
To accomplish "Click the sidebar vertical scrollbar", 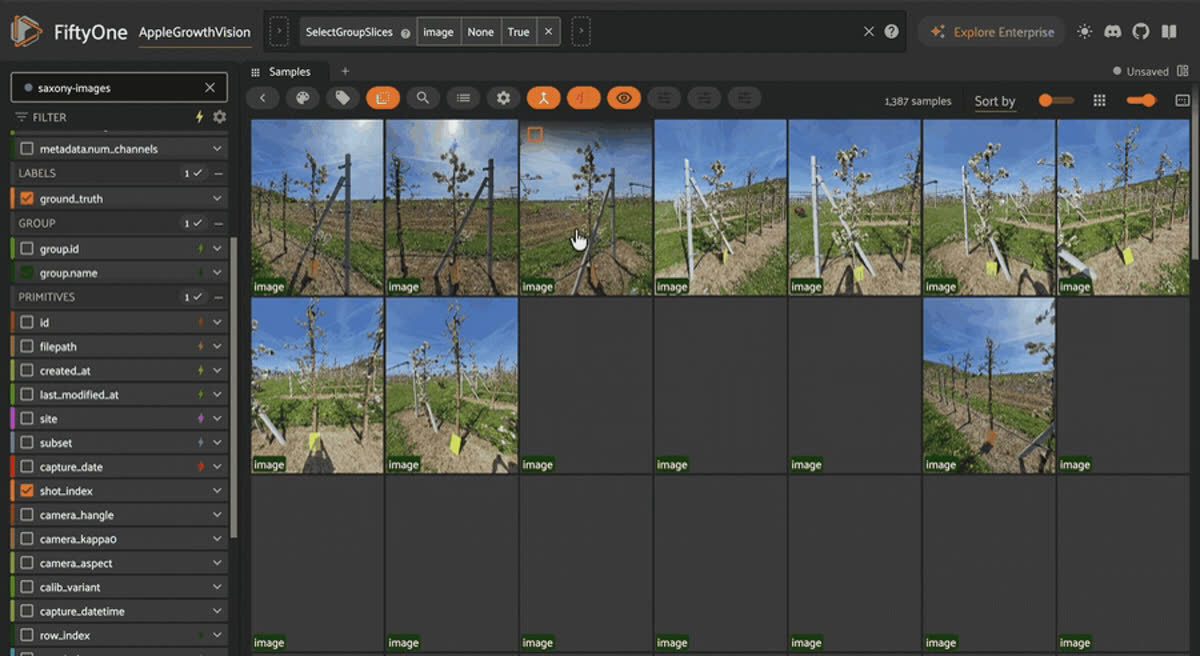I will (234, 387).
